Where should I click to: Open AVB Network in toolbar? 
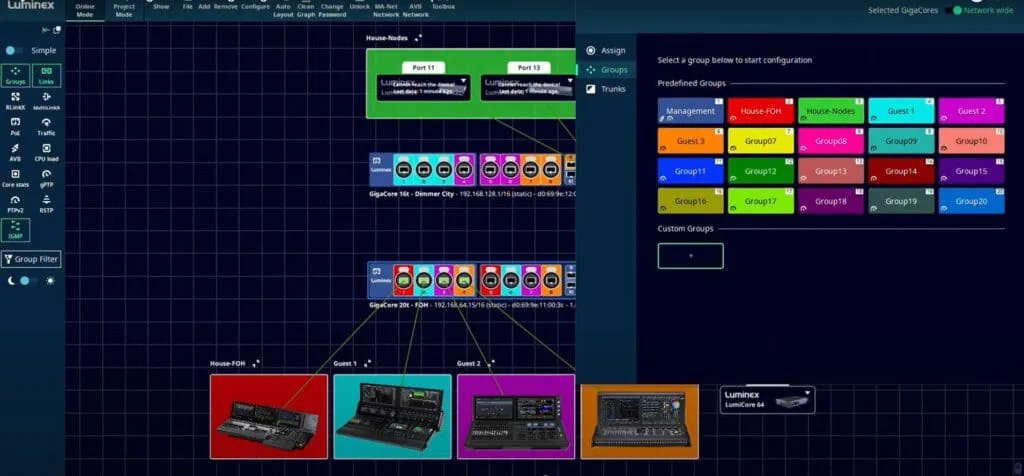pos(415,10)
